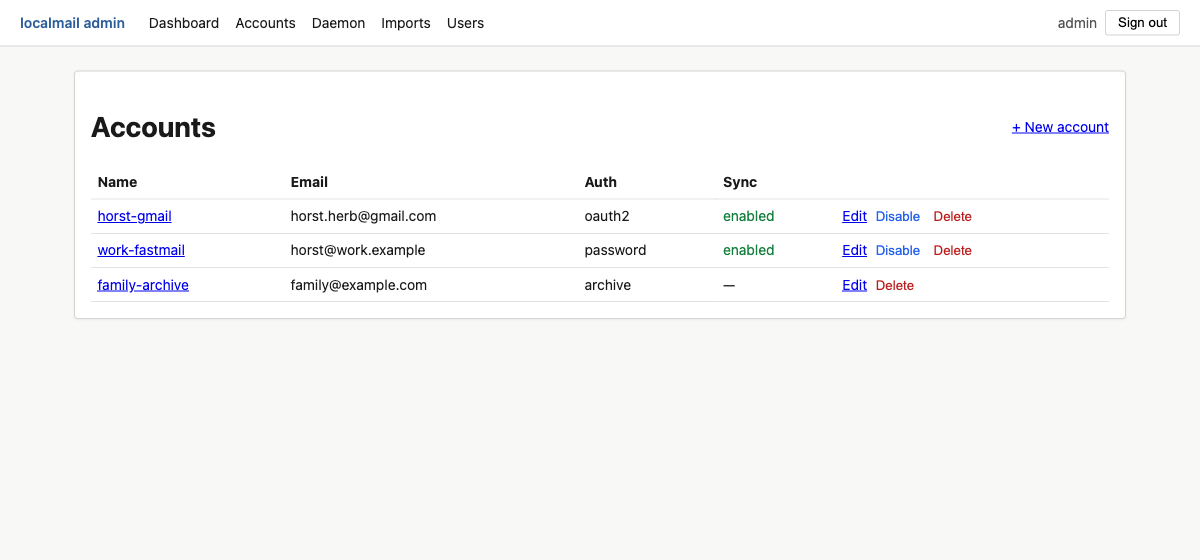Select the email horst.herb@gmail.com
The height and width of the screenshot is (560, 1200).
363,216
